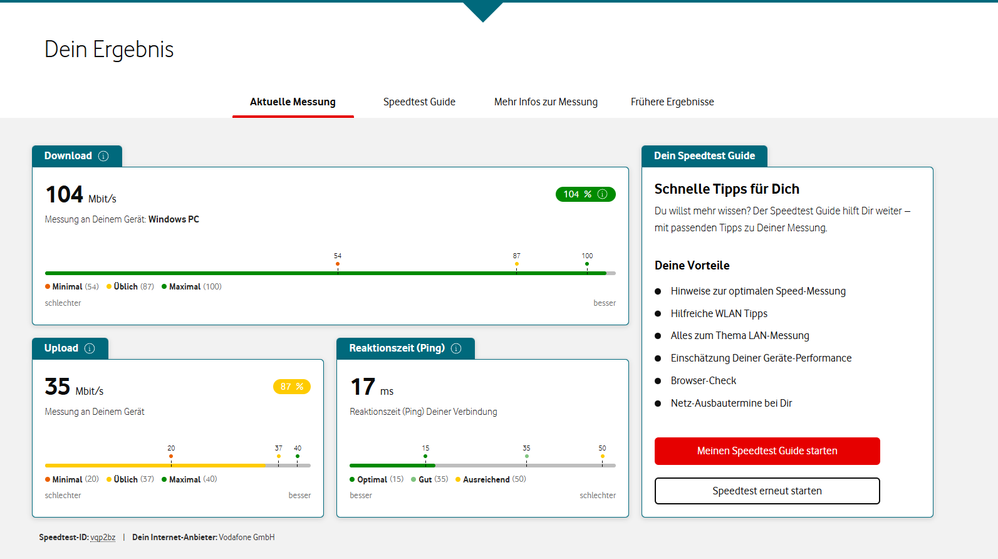The image size is (998, 559).
Task: Click the 54 minimal marker on download bar
Action: [337, 263]
